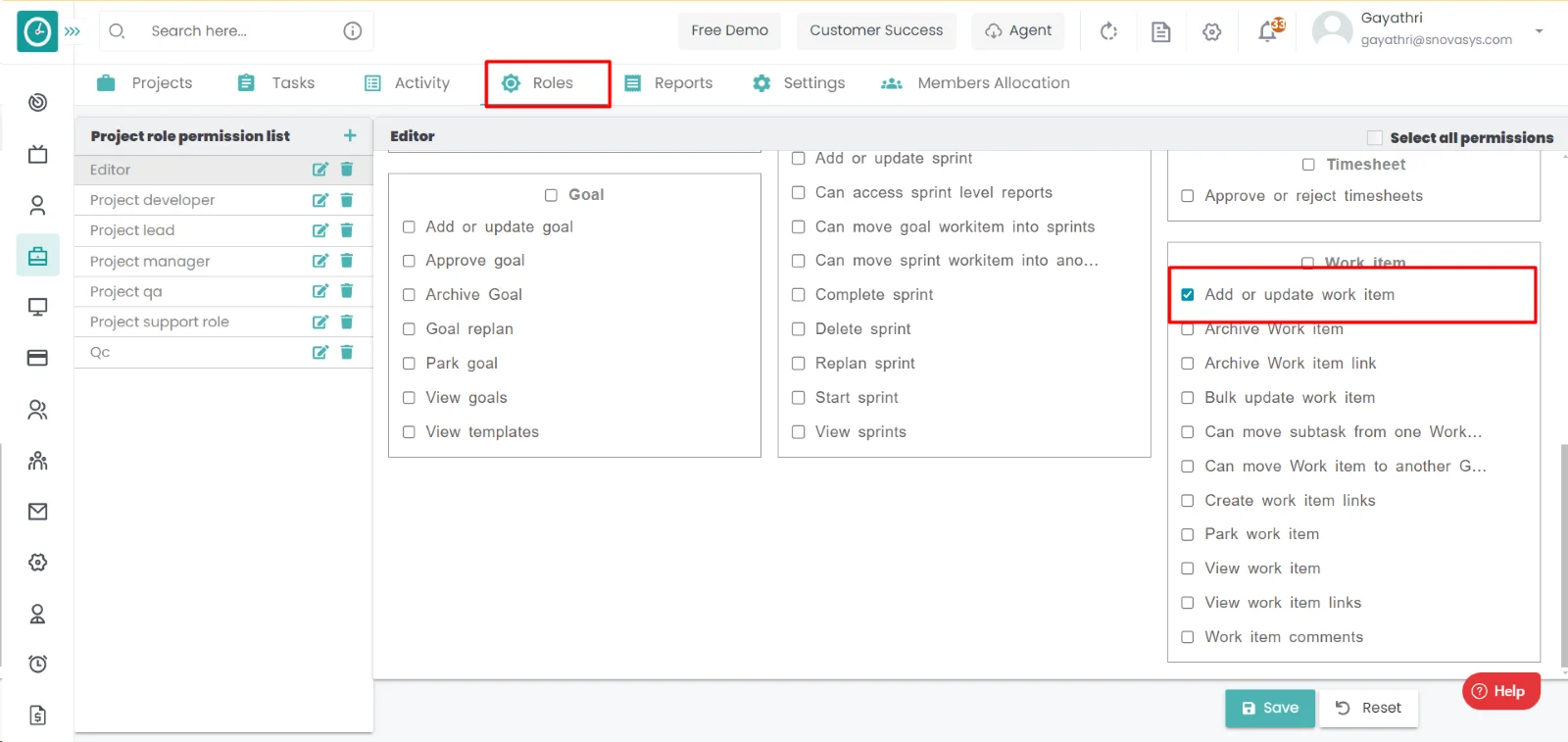This screenshot has width=1568, height=742.
Task: Uncheck Add or update work item
Action: click(1188, 295)
